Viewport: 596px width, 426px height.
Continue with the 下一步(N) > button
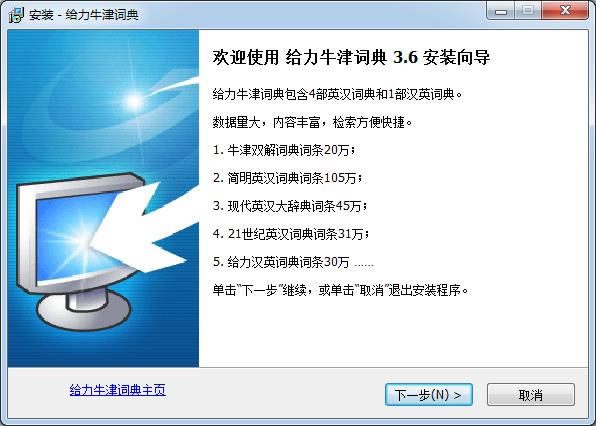point(429,394)
